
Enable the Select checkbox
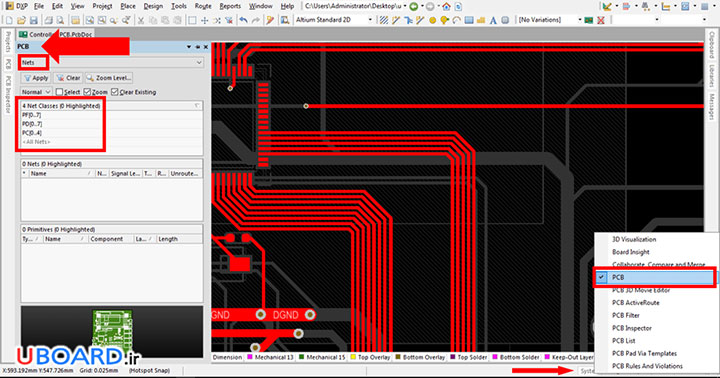point(59,92)
